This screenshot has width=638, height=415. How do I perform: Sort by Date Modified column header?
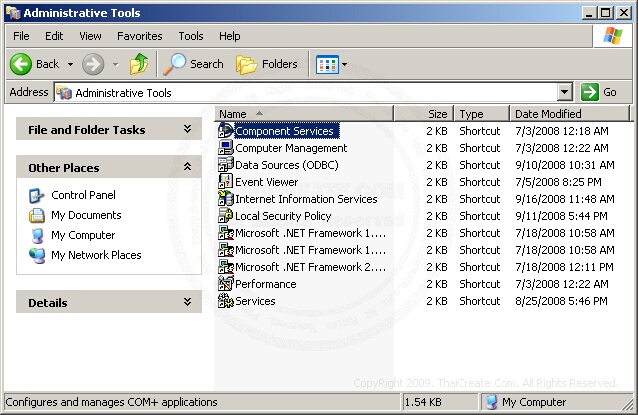click(x=569, y=114)
